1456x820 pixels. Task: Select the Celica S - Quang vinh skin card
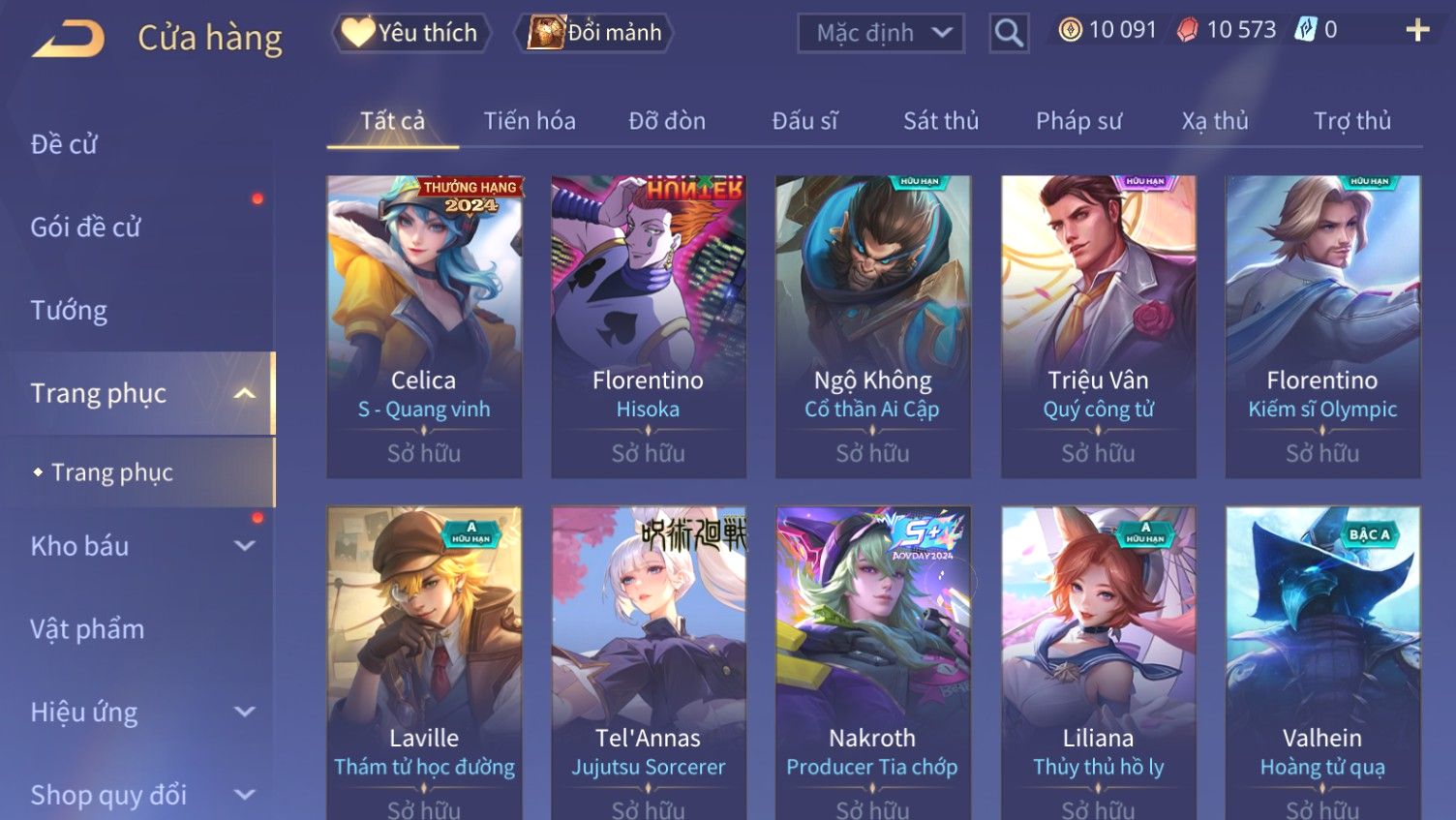[x=424, y=326]
